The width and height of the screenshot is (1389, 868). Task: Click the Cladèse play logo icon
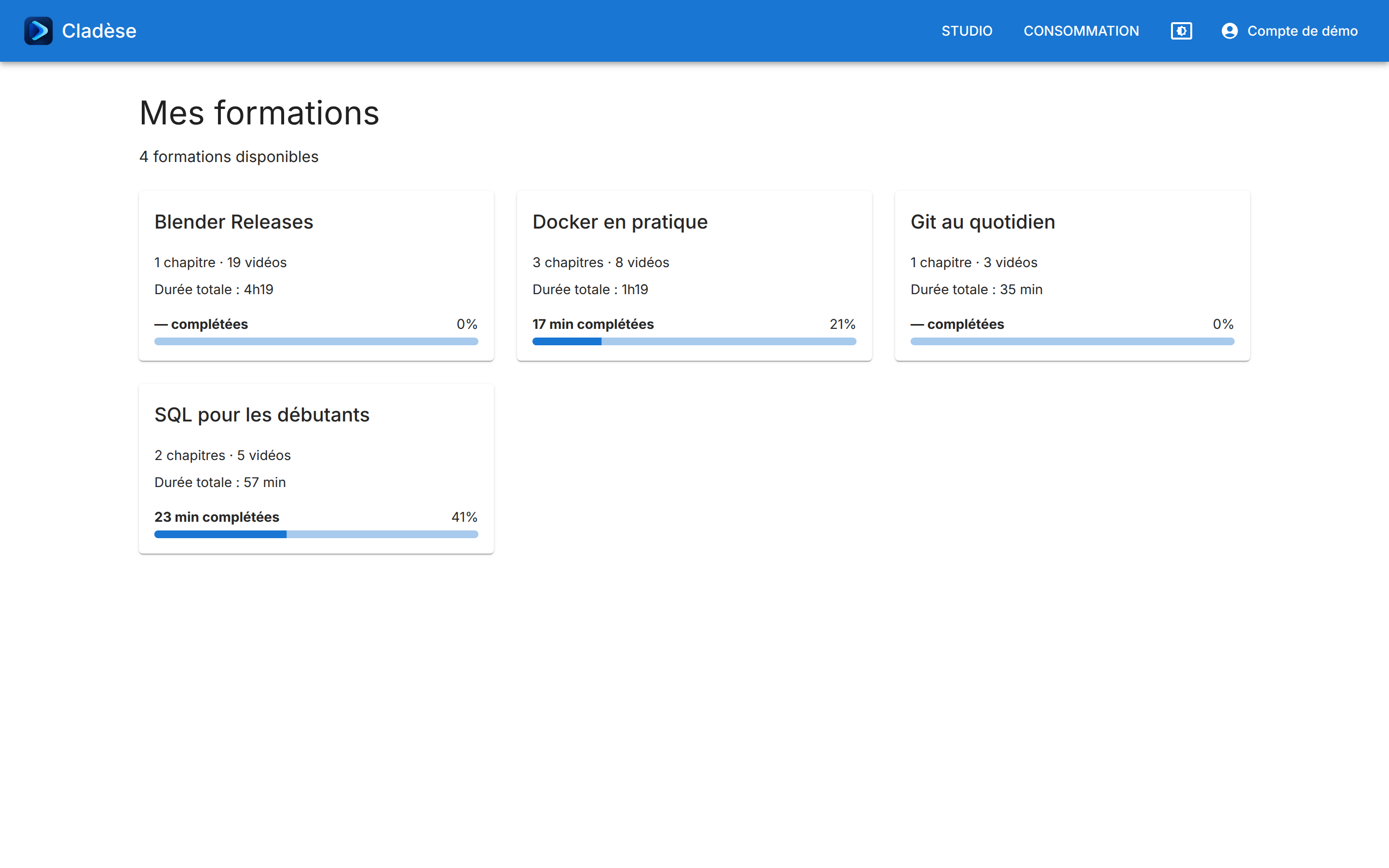[x=39, y=31]
